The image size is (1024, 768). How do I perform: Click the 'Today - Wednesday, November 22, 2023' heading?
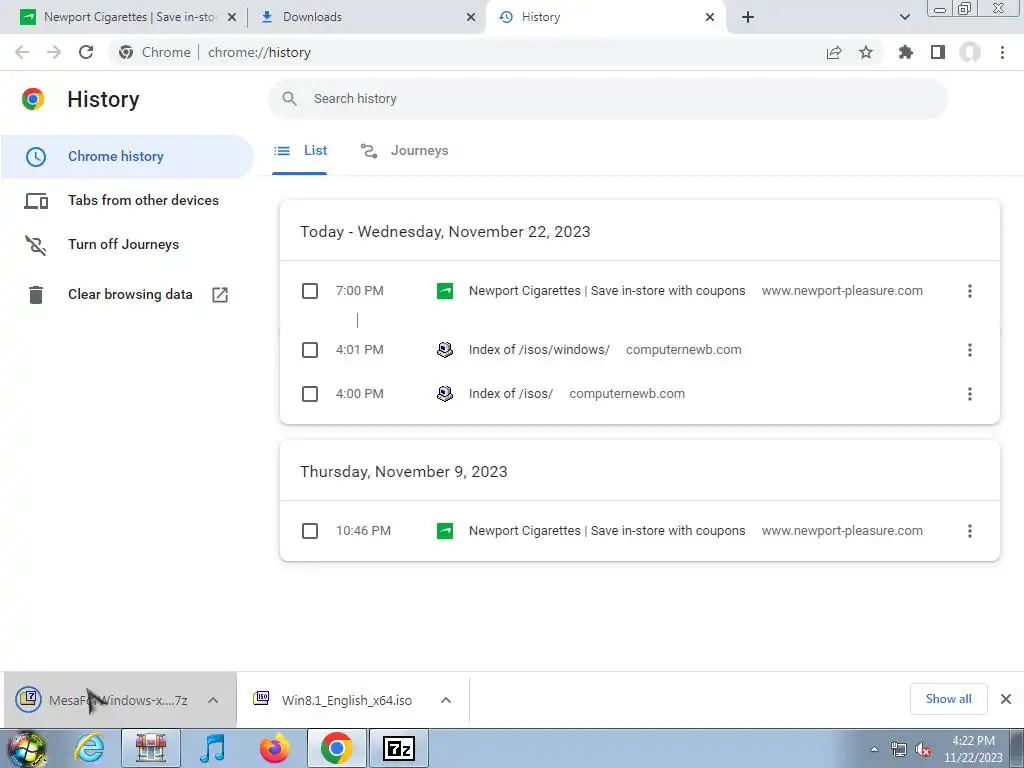coord(445,232)
